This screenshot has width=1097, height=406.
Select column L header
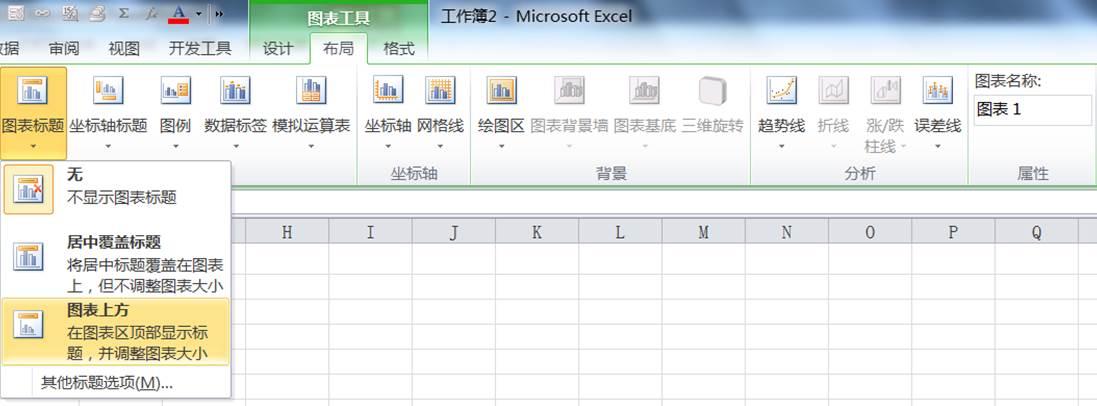coord(620,232)
